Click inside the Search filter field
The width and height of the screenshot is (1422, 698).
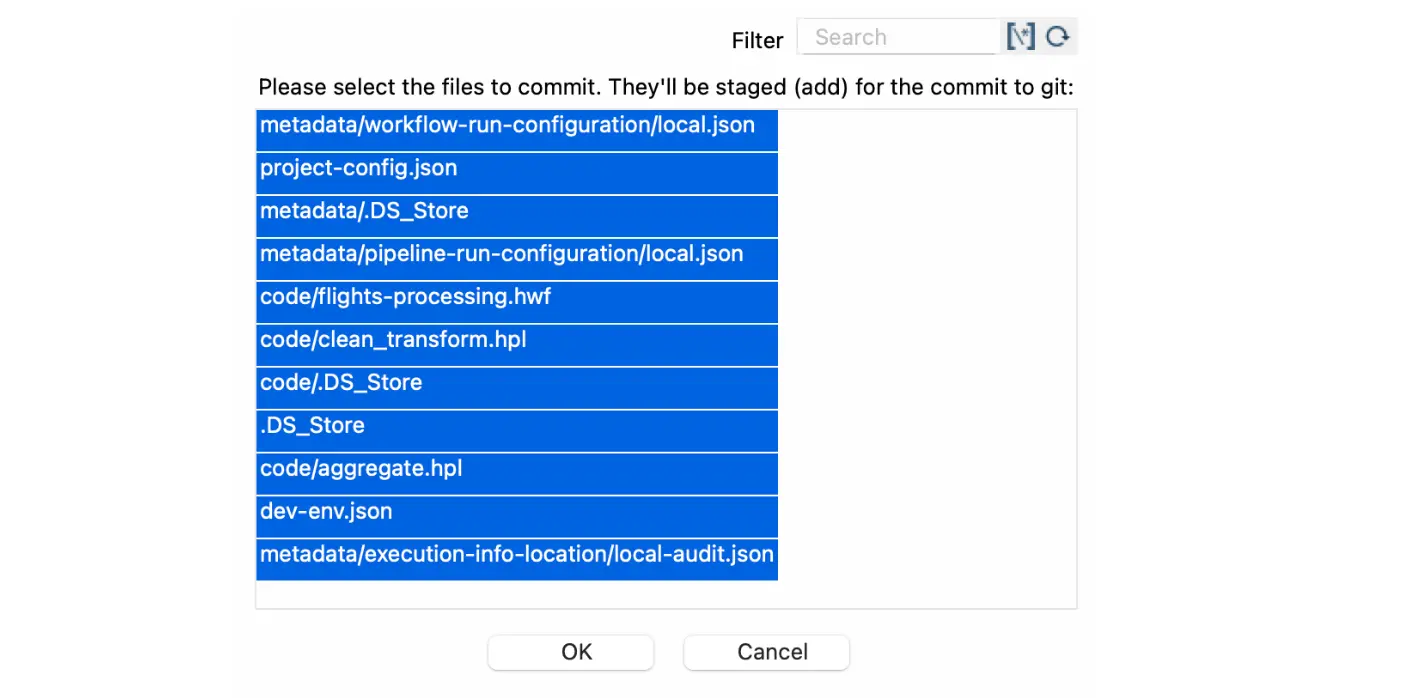click(x=897, y=36)
